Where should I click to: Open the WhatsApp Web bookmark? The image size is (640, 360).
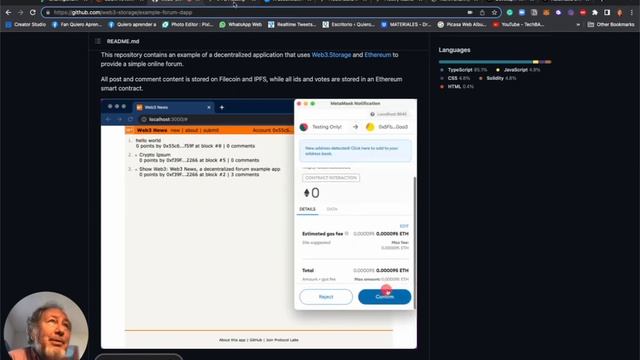tap(240, 24)
